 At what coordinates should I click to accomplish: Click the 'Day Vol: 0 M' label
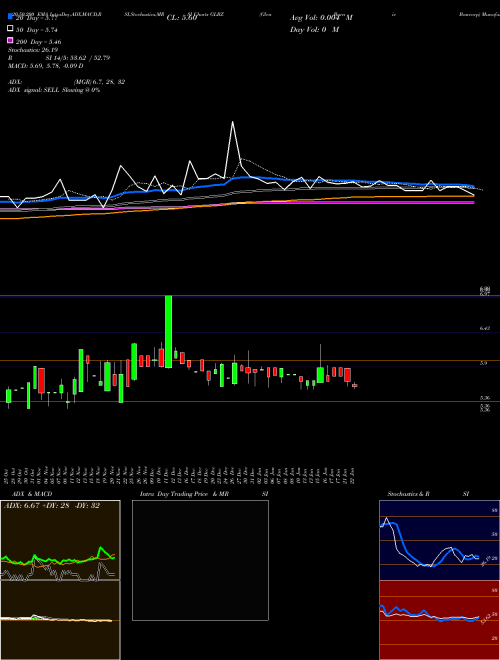pos(314,29)
